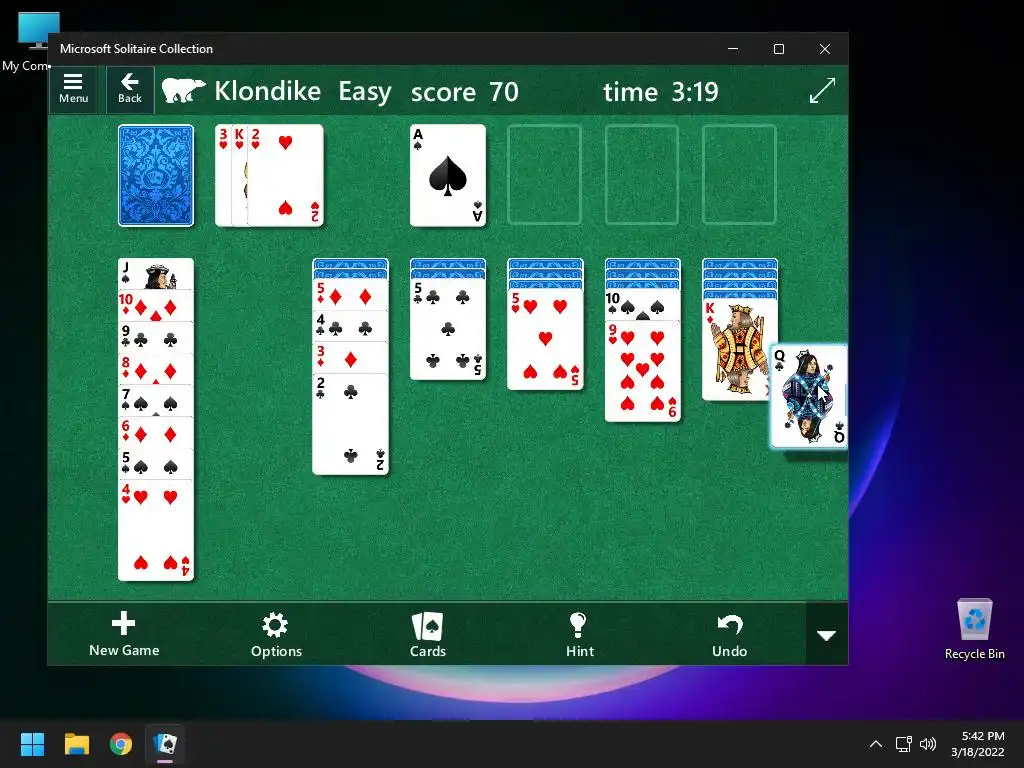The width and height of the screenshot is (1024, 768).
Task: Select the Recycle Bin desktop icon
Action: click(x=974, y=630)
